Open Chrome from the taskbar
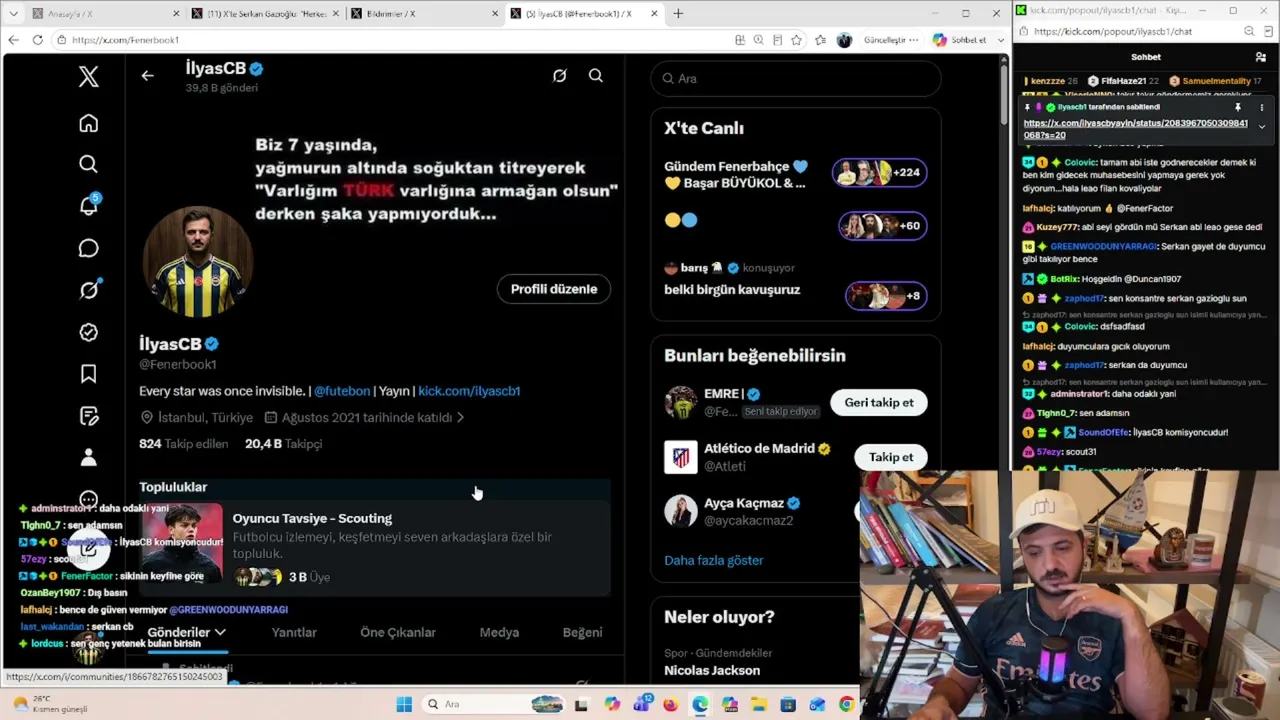The image size is (1280, 720). coord(847,705)
